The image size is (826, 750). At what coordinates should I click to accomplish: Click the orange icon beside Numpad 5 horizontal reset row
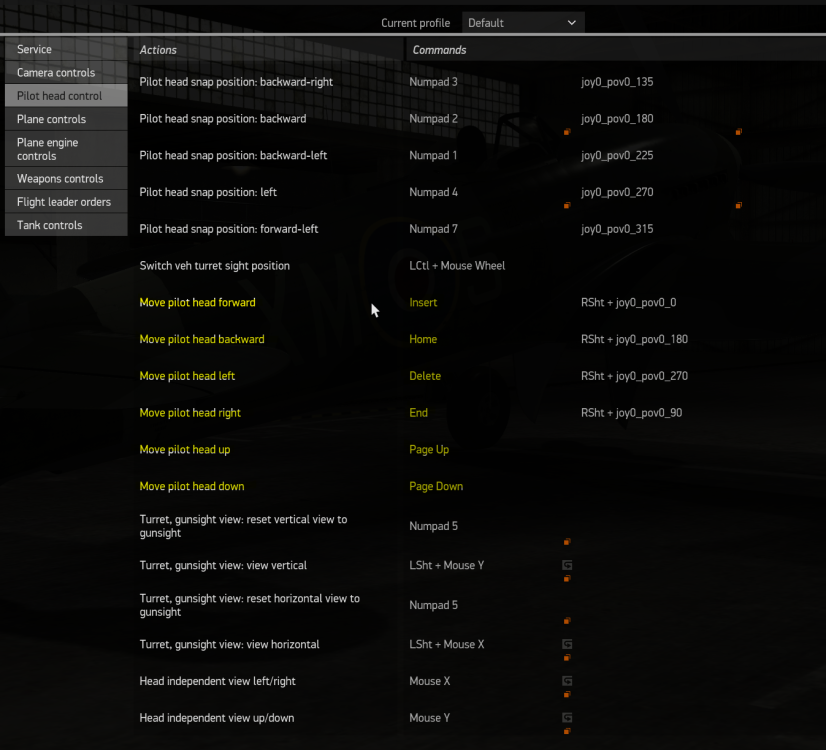567,621
